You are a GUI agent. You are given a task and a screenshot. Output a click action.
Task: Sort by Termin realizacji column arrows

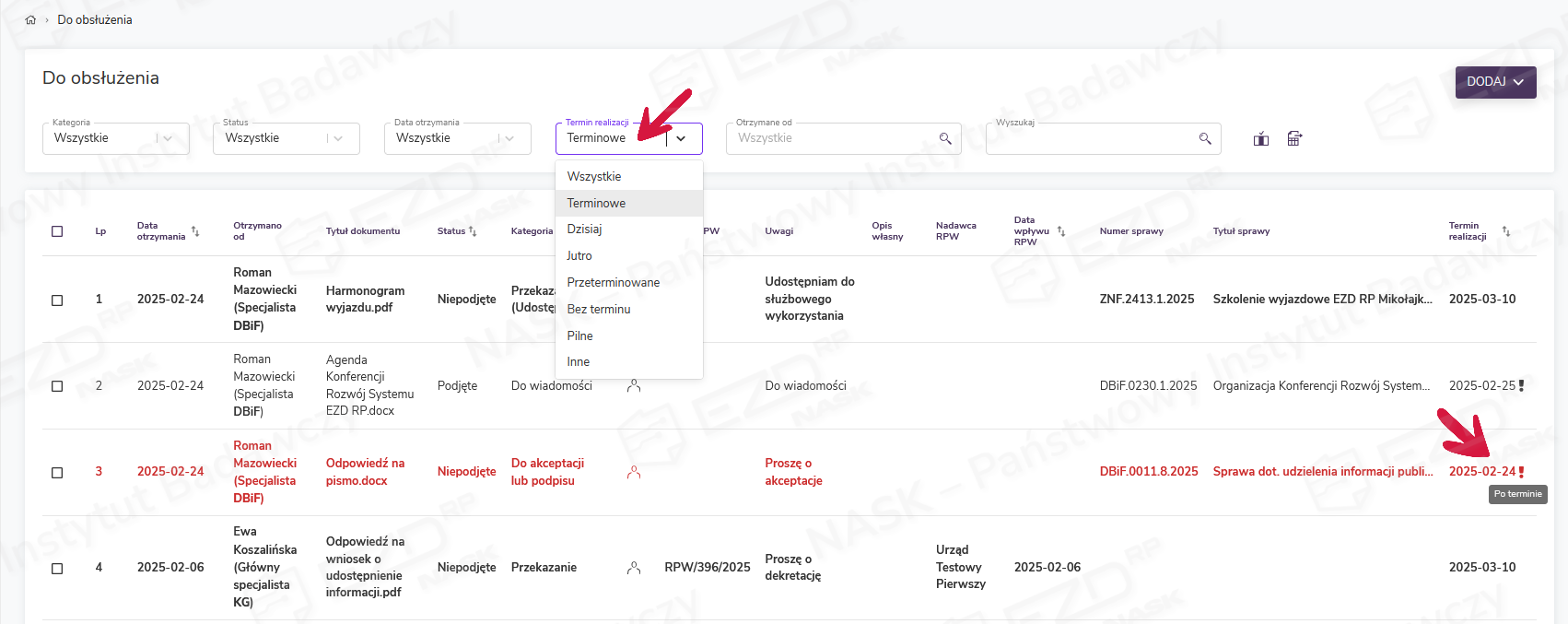[x=1505, y=231]
